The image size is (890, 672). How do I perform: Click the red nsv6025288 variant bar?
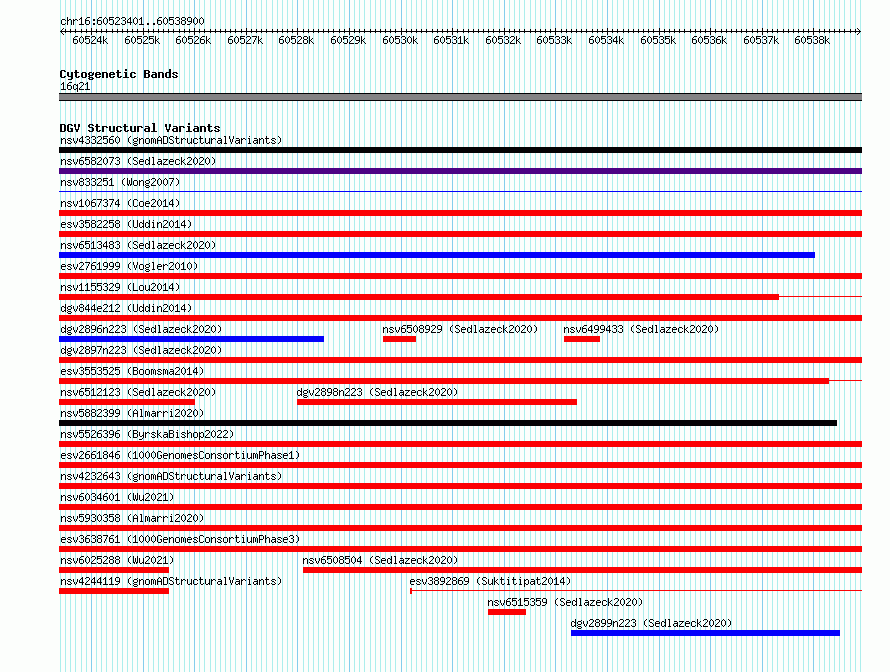[114, 570]
